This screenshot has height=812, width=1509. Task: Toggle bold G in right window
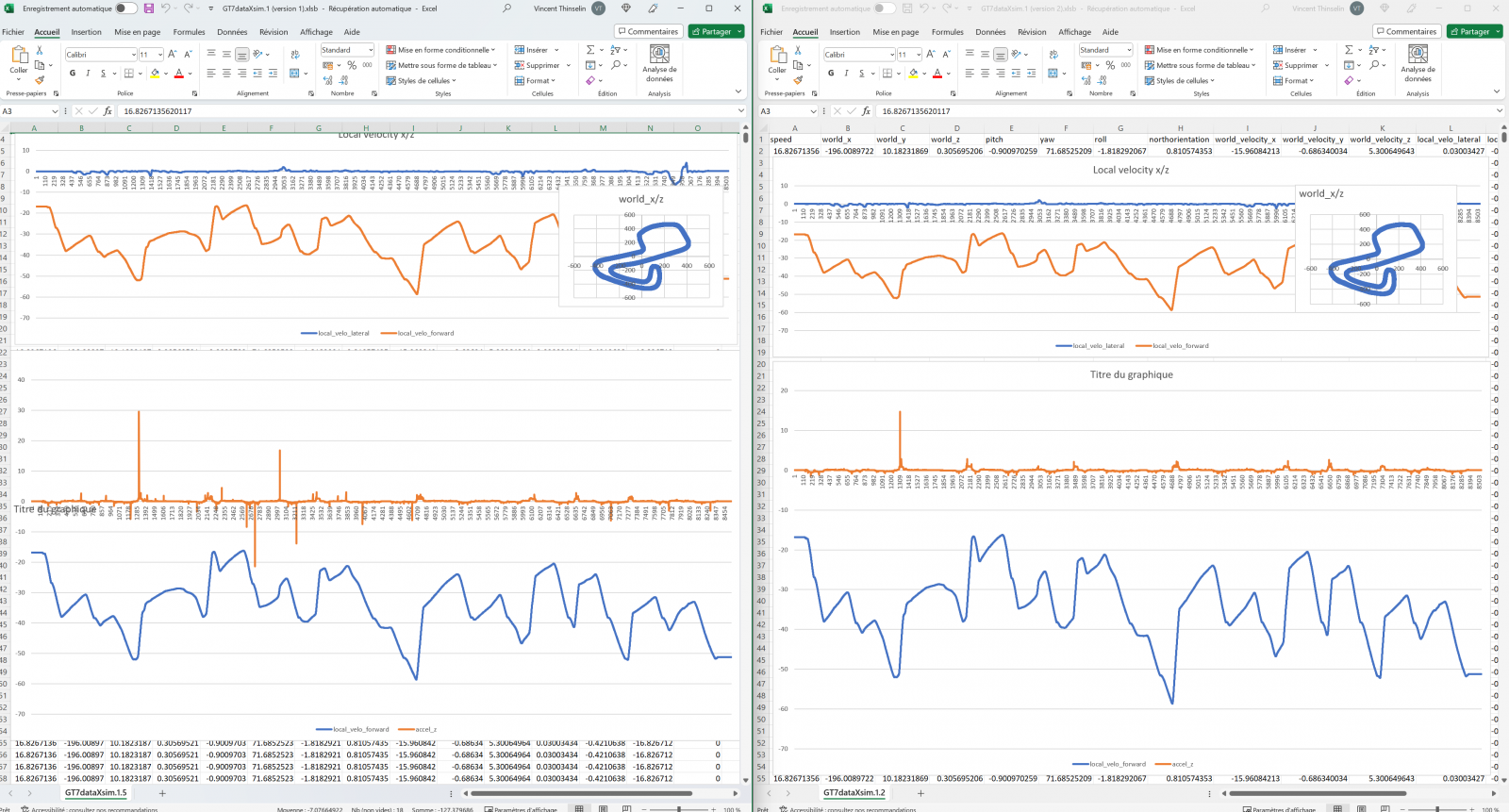point(831,73)
